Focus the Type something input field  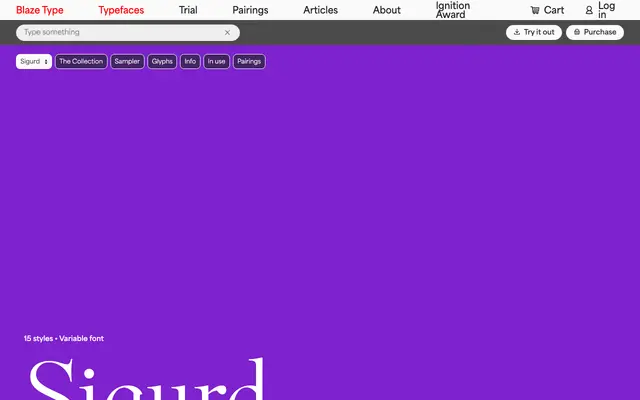tap(128, 33)
